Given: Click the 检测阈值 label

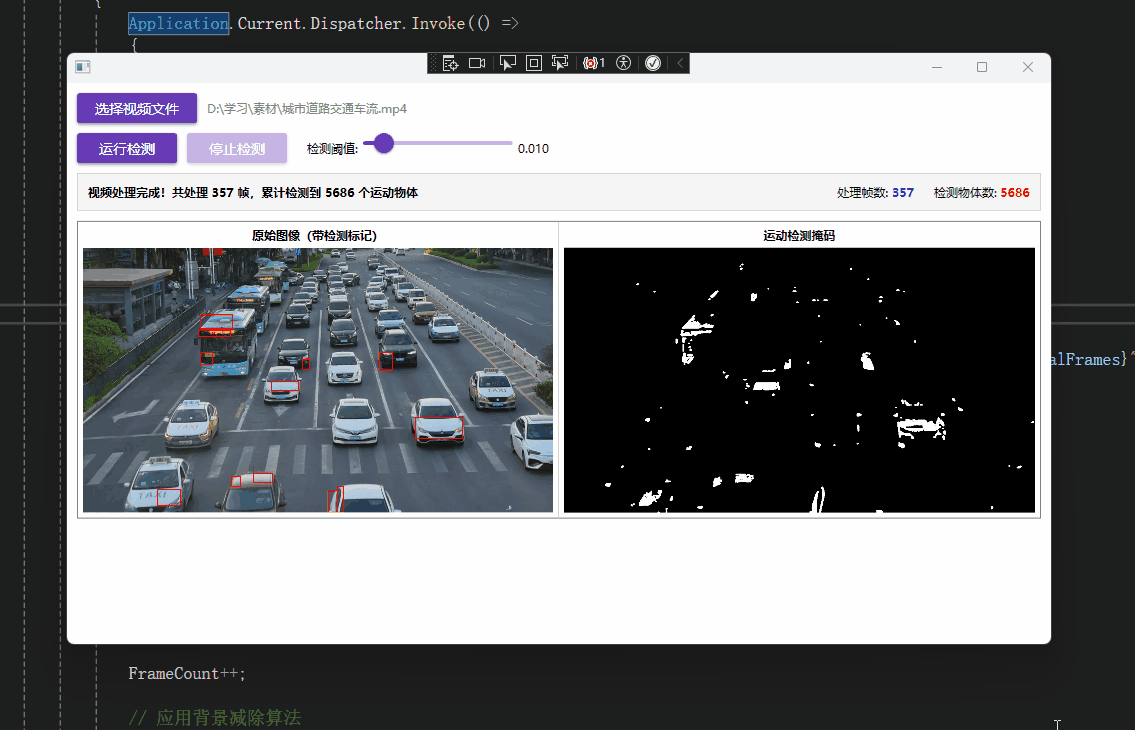Looking at the screenshot, I should (x=332, y=148).
